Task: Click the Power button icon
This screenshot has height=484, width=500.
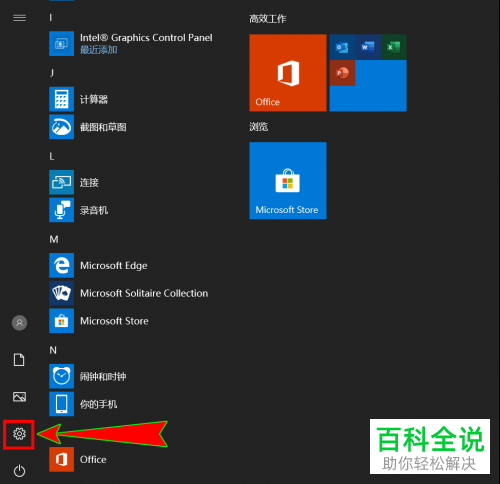Action: (x=19, y=471)
